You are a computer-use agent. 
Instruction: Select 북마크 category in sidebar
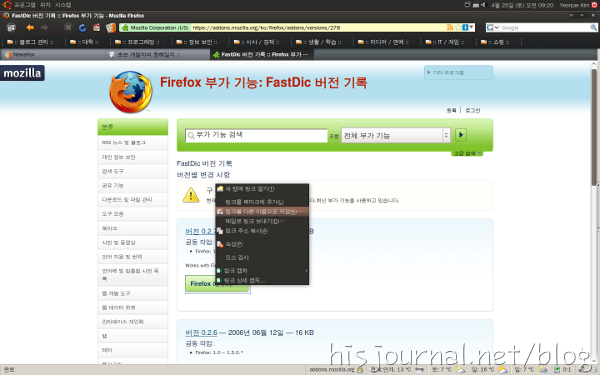point(132,228)
